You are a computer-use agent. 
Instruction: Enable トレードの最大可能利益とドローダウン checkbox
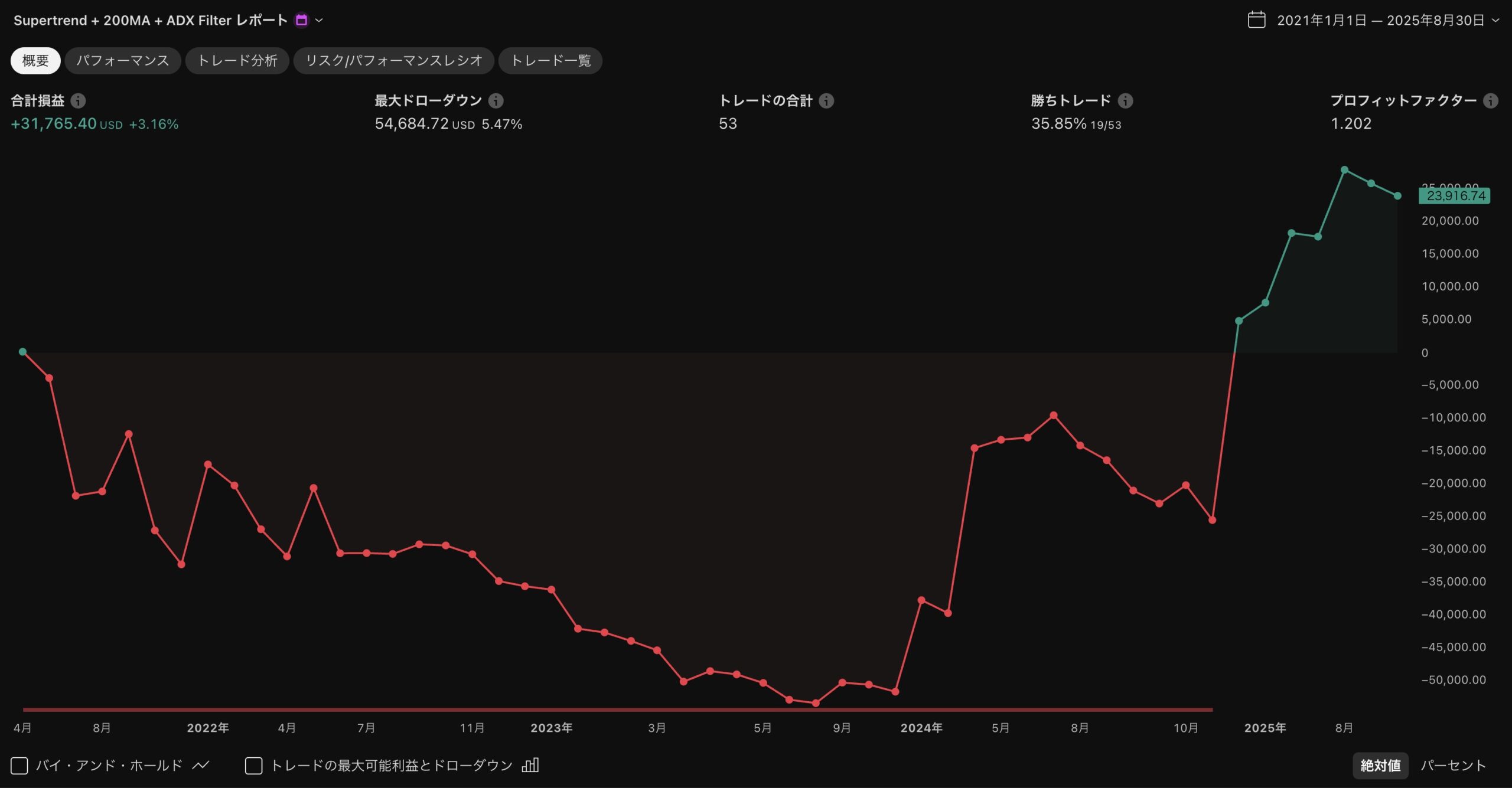point(253,766)
